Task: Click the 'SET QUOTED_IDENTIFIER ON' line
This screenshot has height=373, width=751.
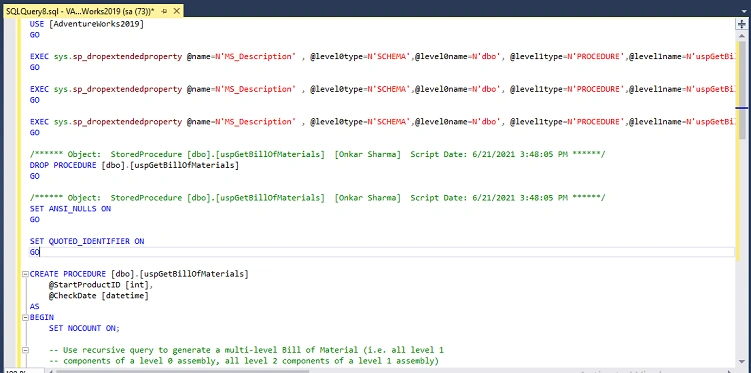Action: click(x=87, y=241)
